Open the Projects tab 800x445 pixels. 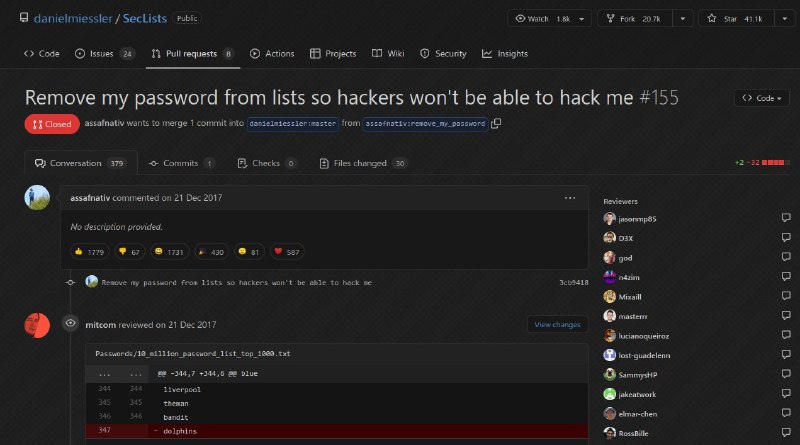(x=333, y=54)
